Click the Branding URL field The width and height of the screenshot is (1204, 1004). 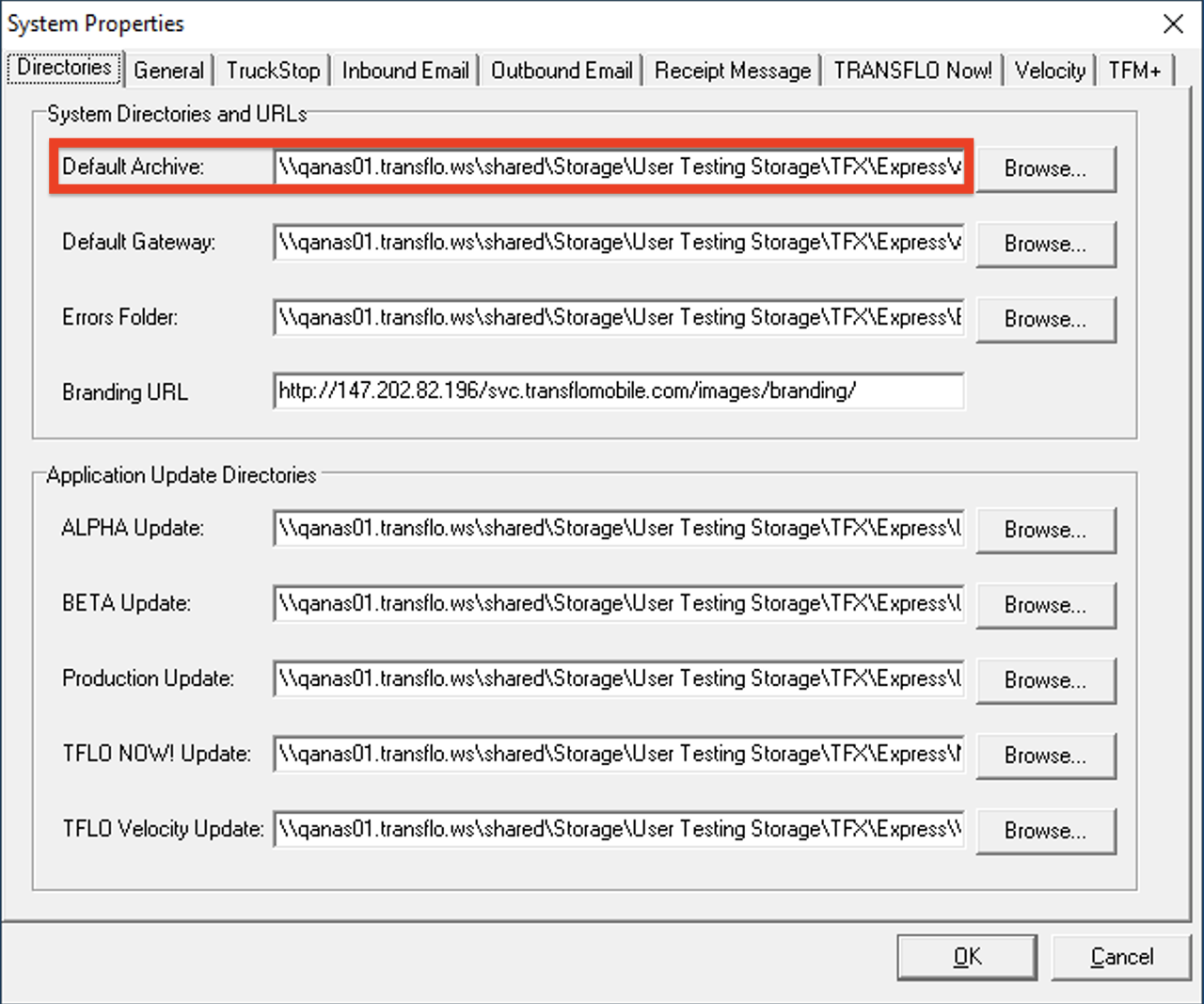point(619,391)
